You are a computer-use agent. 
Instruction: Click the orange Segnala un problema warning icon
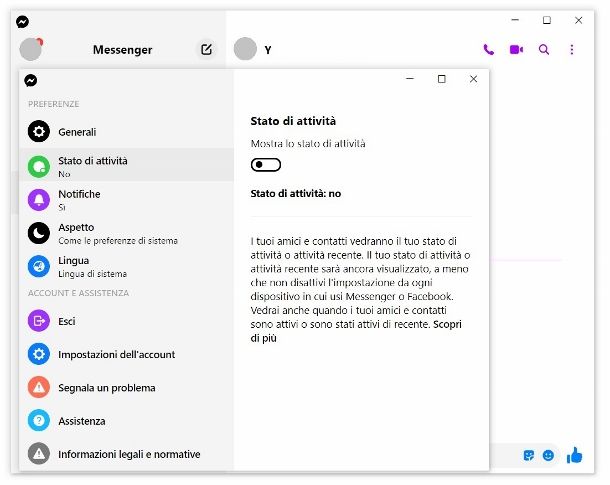point(39,387)
